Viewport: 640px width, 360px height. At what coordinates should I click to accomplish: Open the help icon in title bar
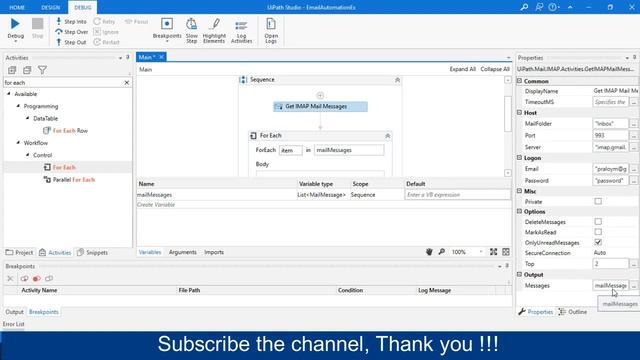[553, 7]
